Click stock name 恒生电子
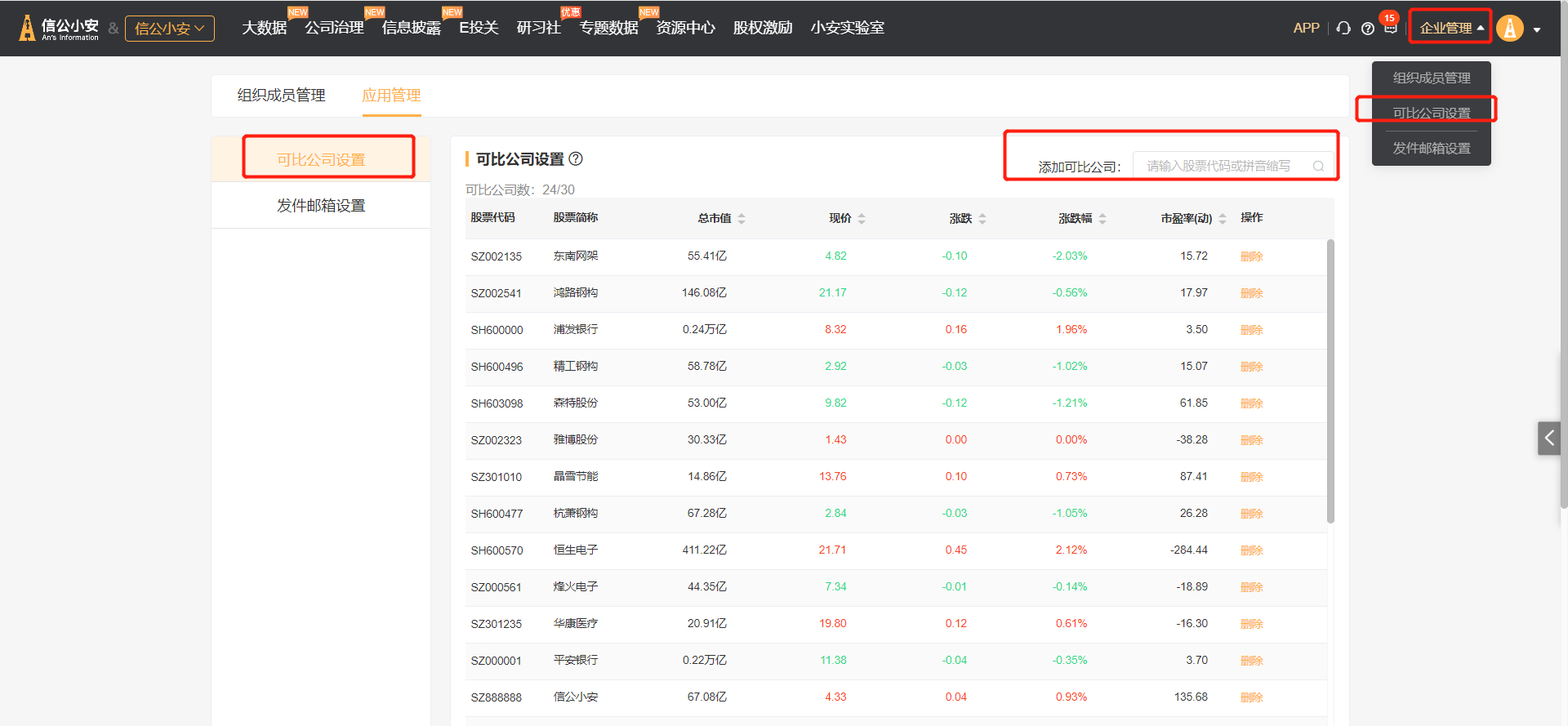Viewport: 1568px width, 726px height. coord(576,550)
